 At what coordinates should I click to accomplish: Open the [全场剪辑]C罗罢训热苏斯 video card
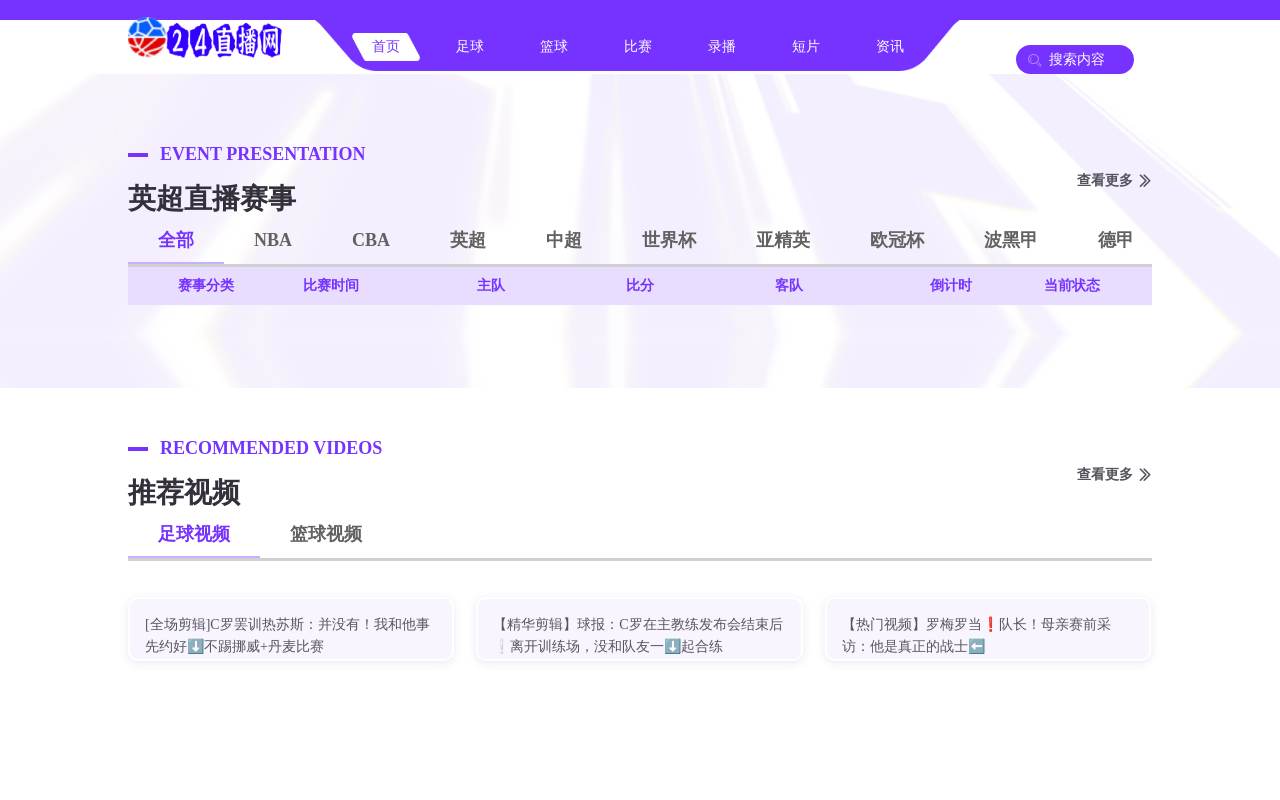pos(291,630)
